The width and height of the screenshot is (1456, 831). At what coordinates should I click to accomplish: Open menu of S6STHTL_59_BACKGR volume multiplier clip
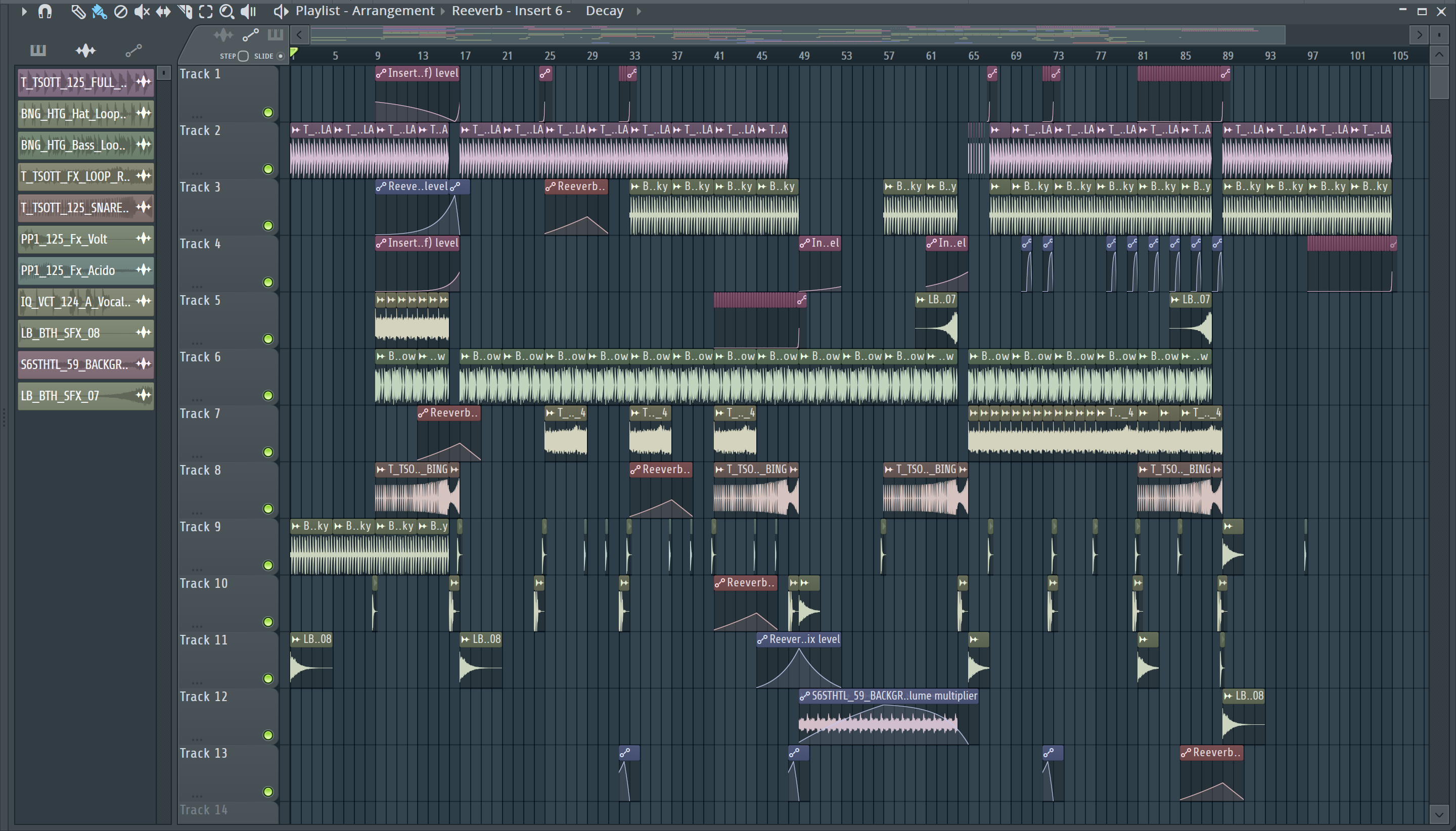pos(805,696)
